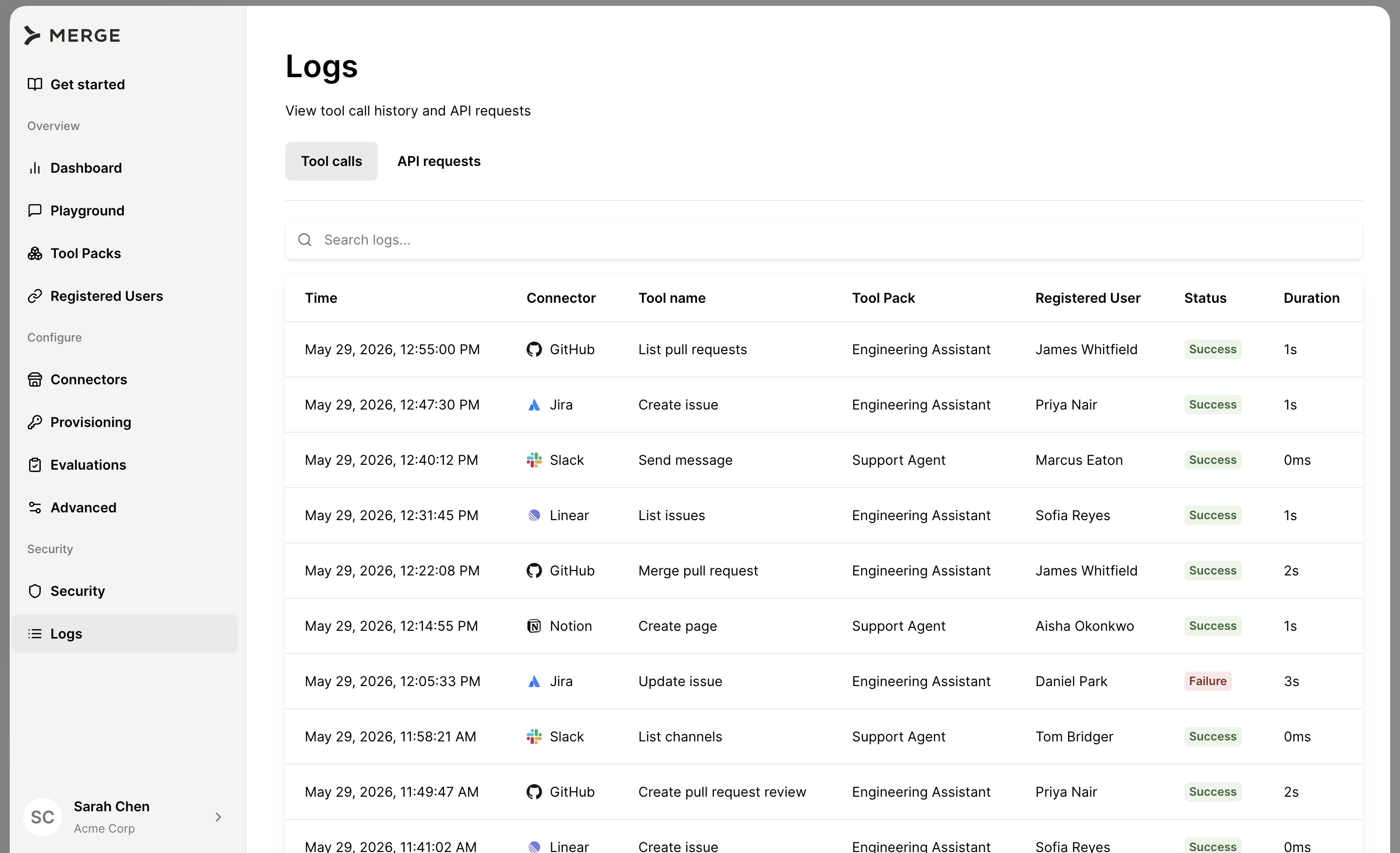Select timestamp May 29, 2026, 12:05:33 PM
The height and width of the screenshot is (853, 1400).
[392, 681]
